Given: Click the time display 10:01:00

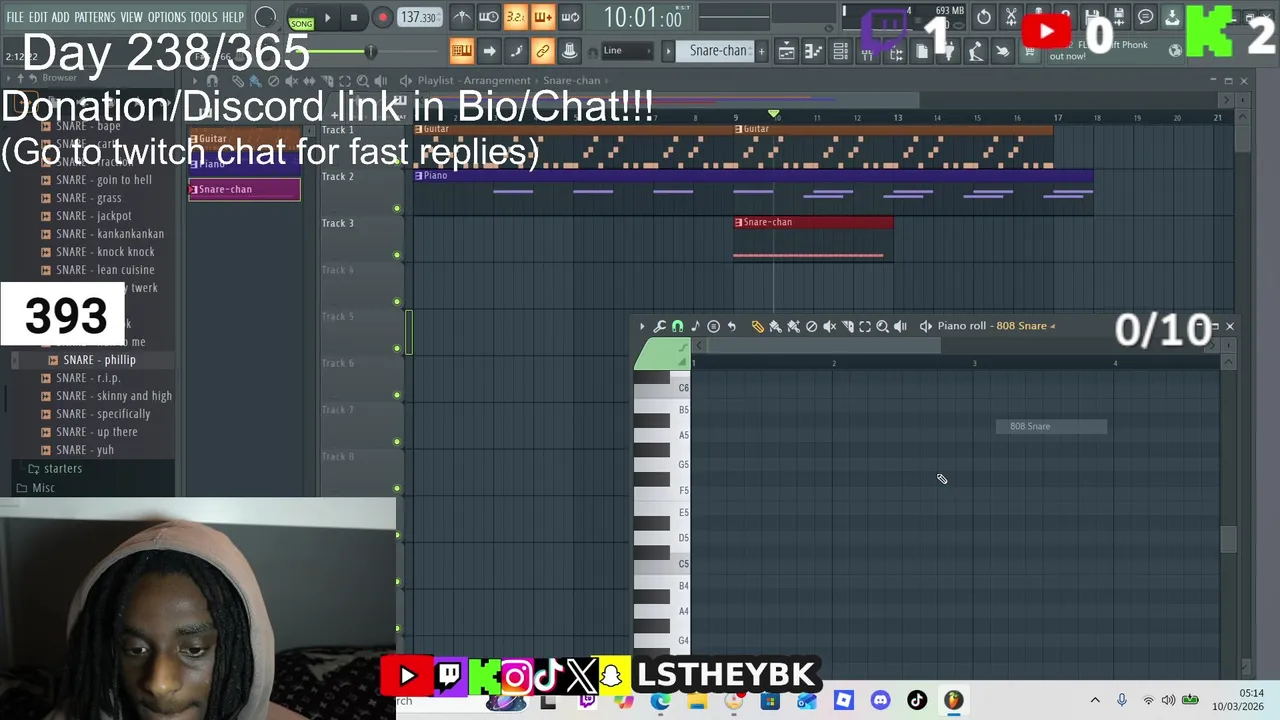Looking at the screenshot, I should [x=642, y=17].
